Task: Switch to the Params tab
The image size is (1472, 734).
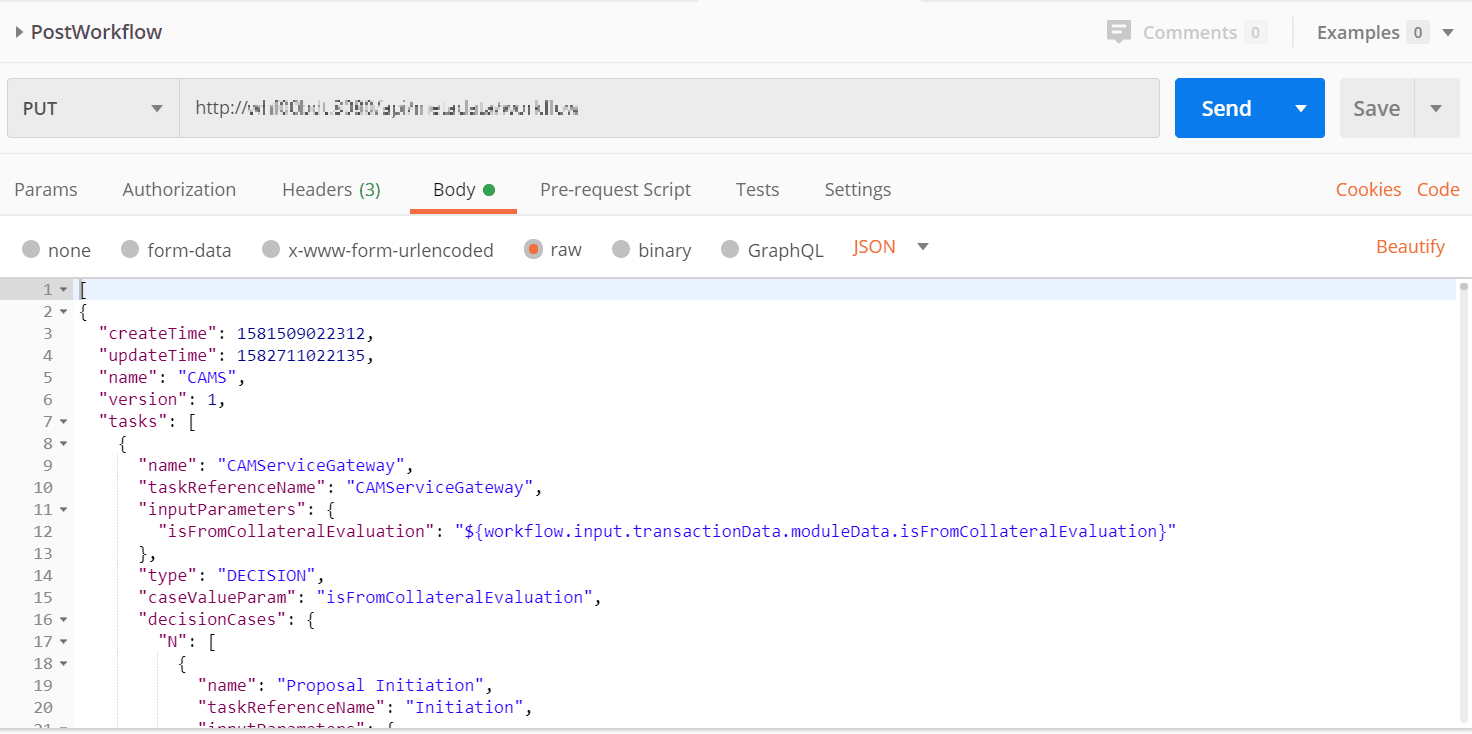Action: point(46,190)
